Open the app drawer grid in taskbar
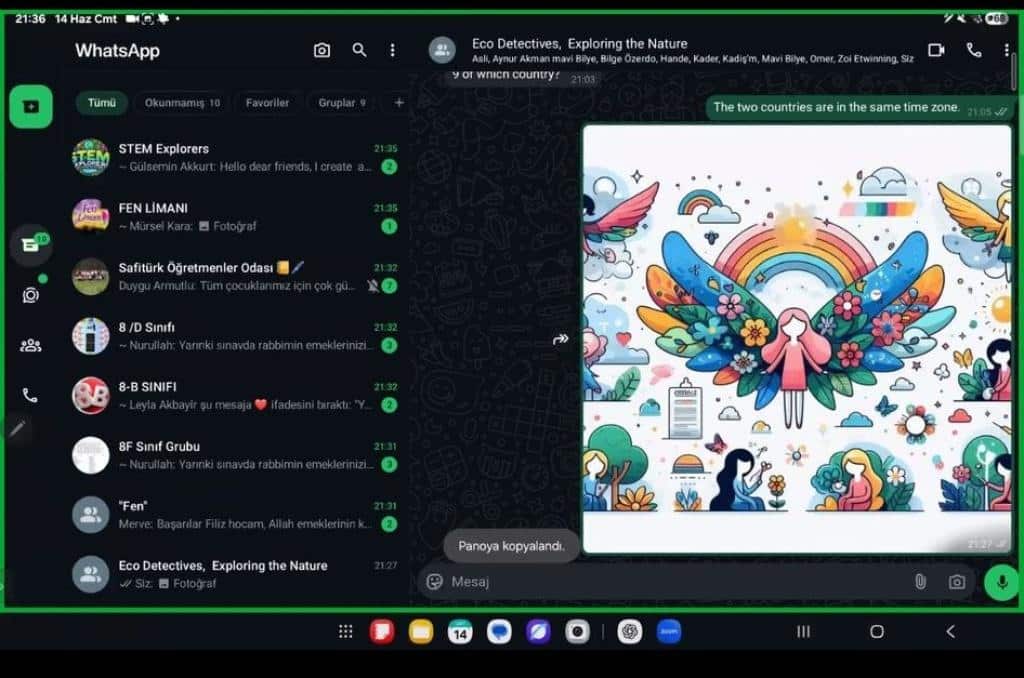Image resolution: width=1024 pixels, height=678 pixels. point(345,632)
